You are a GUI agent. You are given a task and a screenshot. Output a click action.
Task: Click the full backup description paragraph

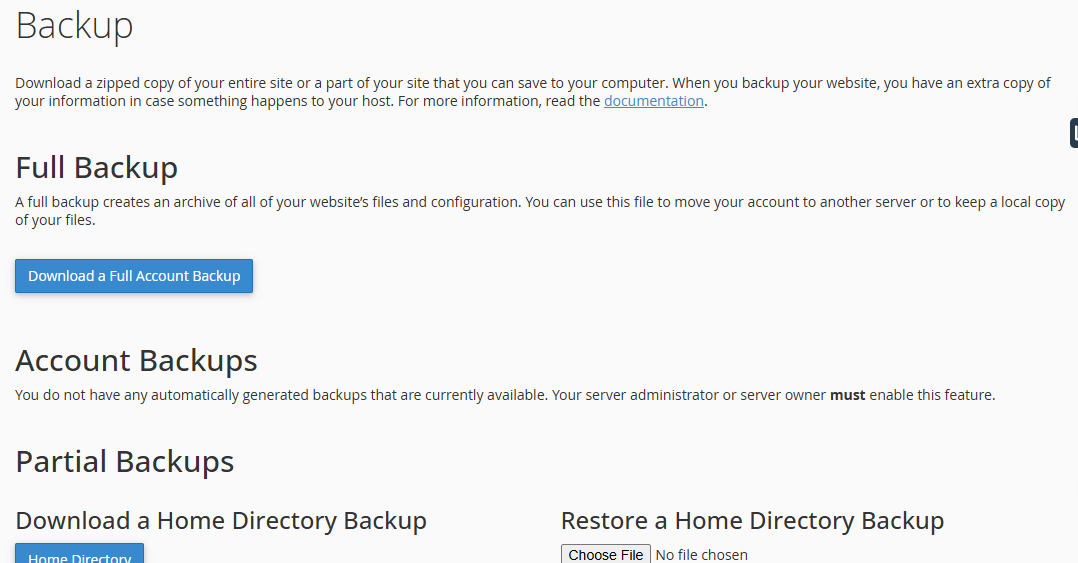[540, 211]
